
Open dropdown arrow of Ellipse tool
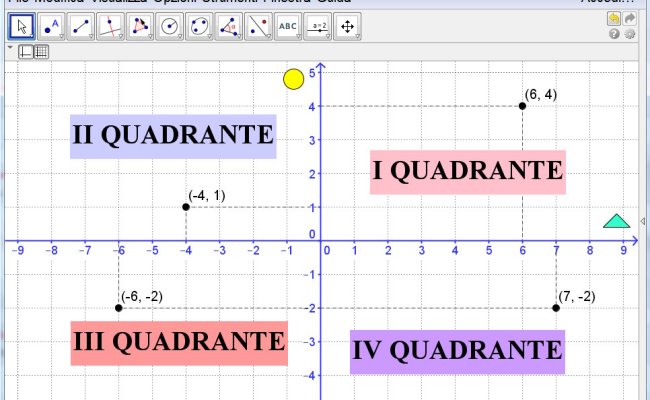[210, 36]
